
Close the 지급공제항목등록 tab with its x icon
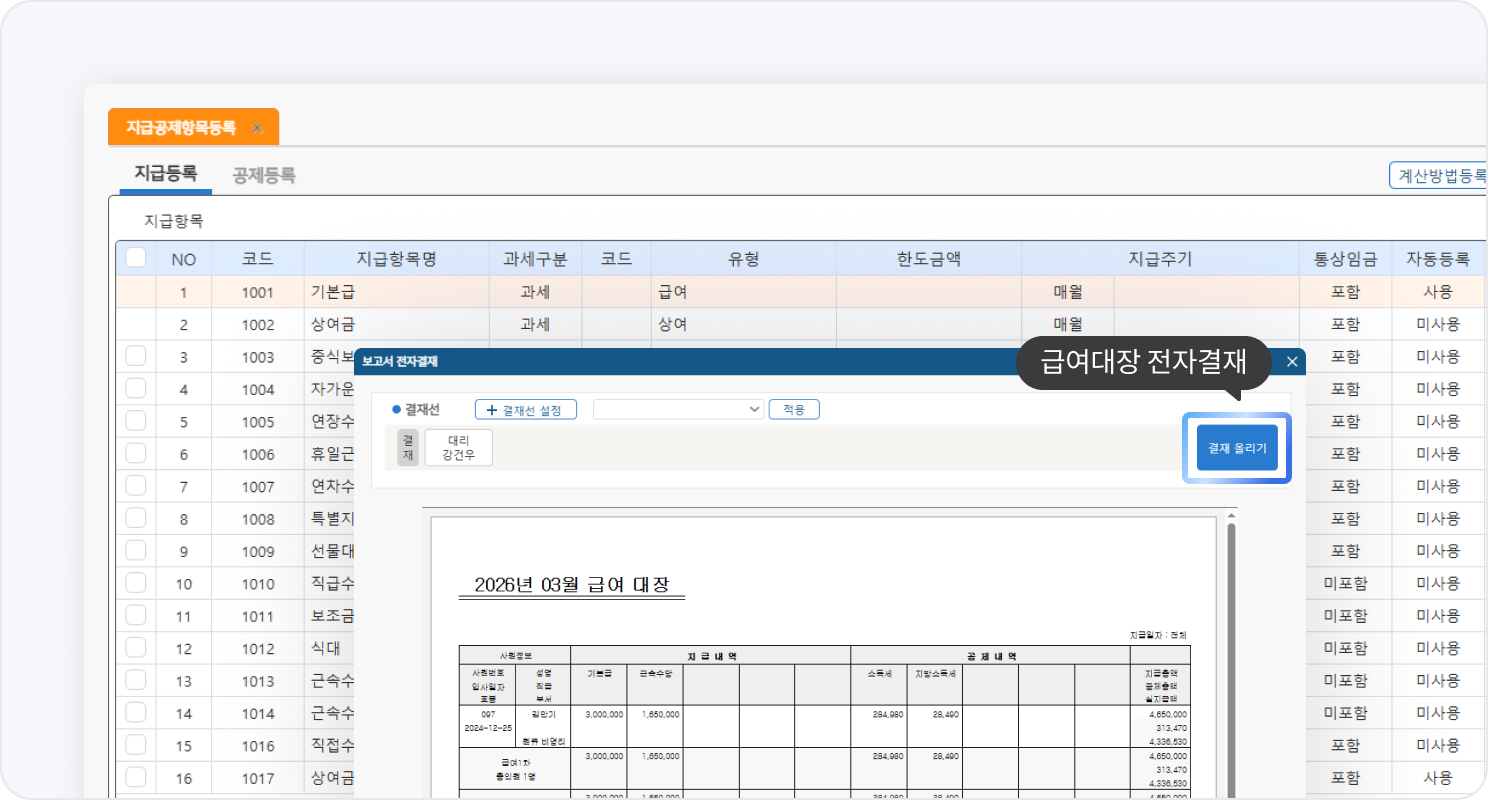coord(257,128)
